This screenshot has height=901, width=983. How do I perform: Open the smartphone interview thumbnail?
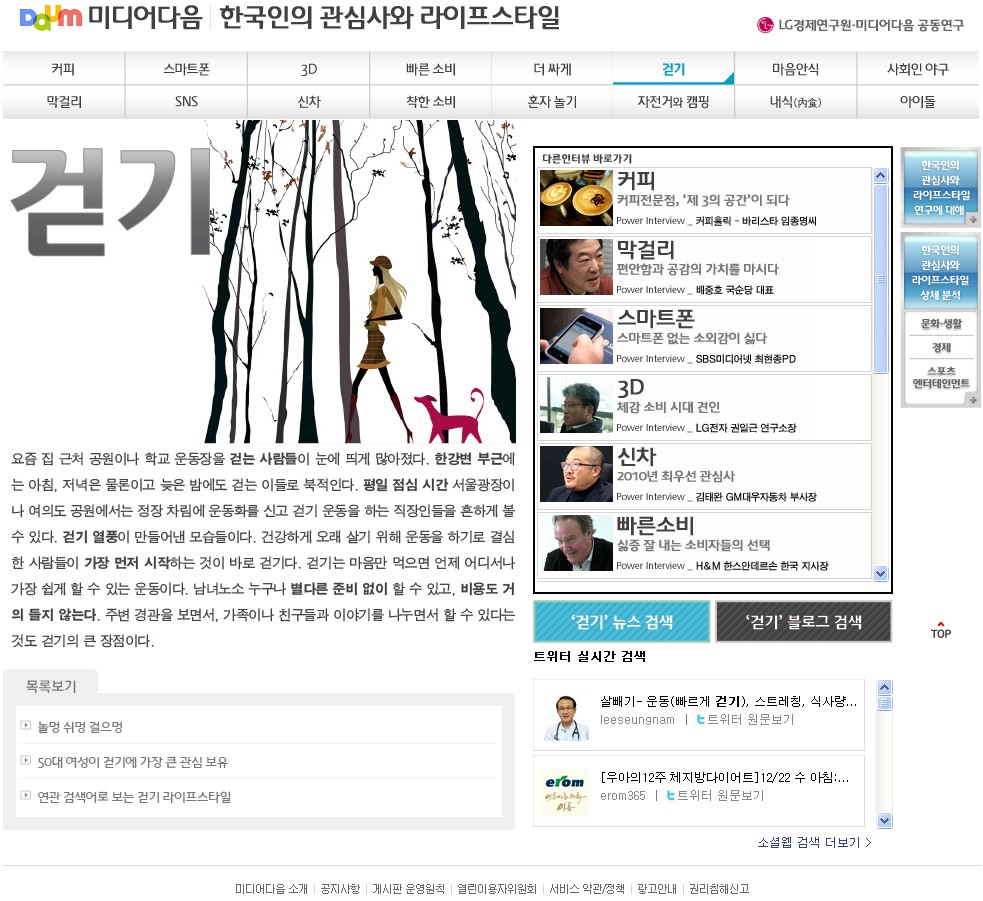coord(576,336)
